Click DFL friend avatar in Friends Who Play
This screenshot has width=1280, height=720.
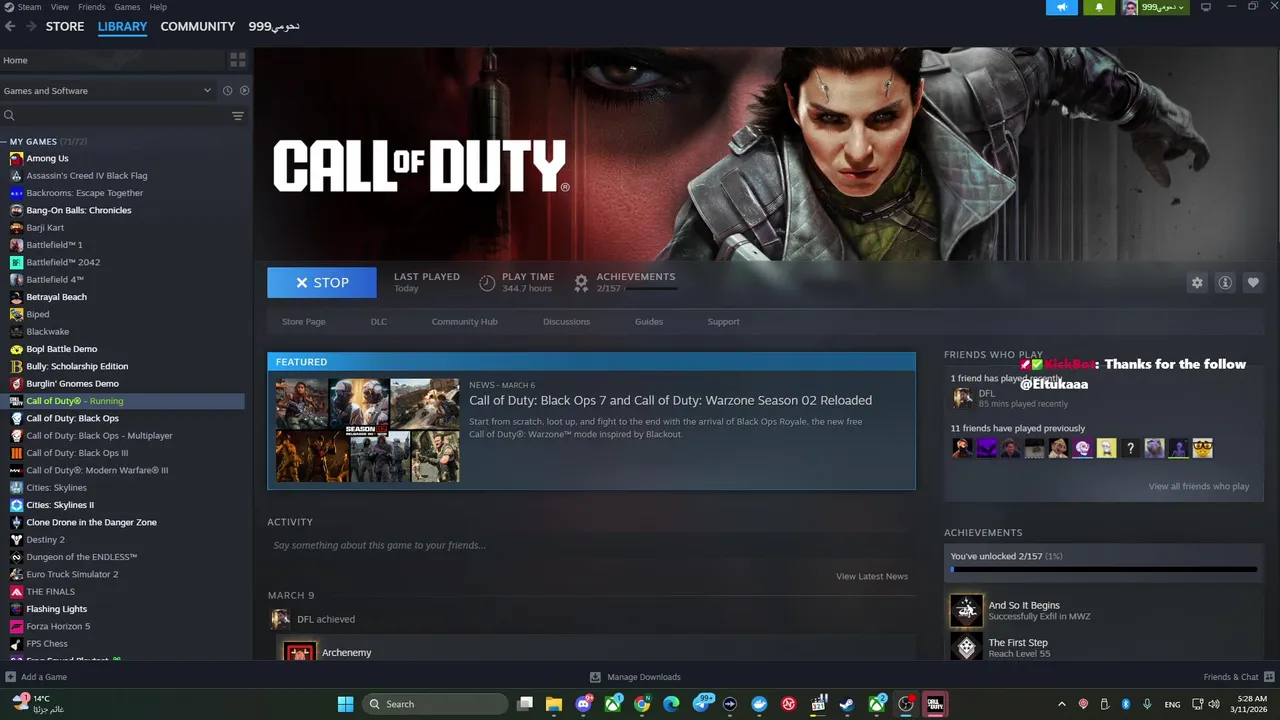click(x=962, y=398)
